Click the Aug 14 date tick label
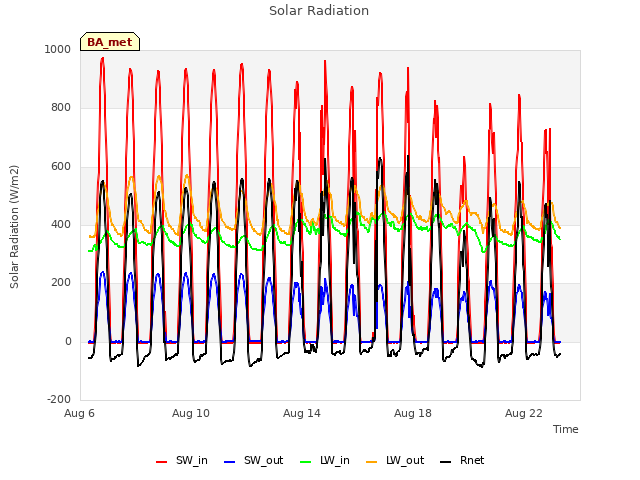This screenshot has width=640, height=480. [x=302, y=413]
